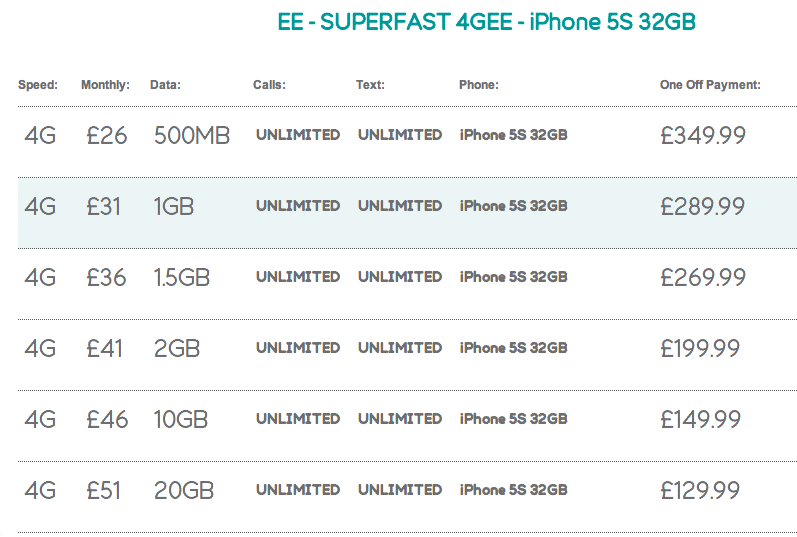Pick the £46 monthly 10GB plan
Viewport: 797px width, 537px height.
pyautogui.click(x=407, y=426)
